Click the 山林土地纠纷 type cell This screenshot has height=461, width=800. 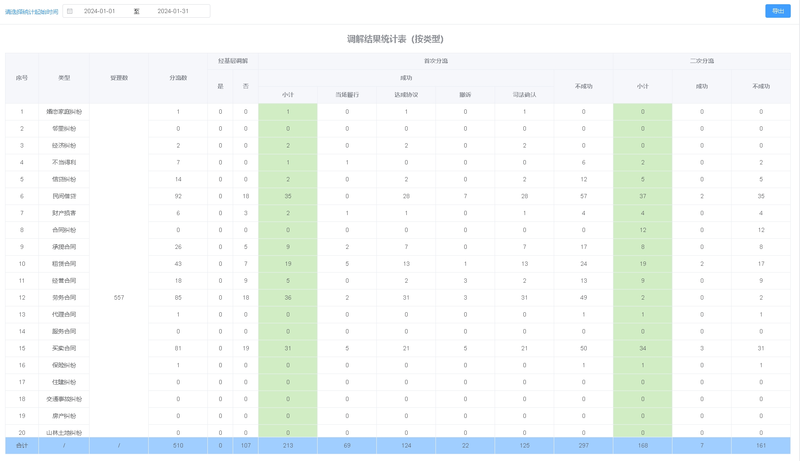(x=64, y=432)
